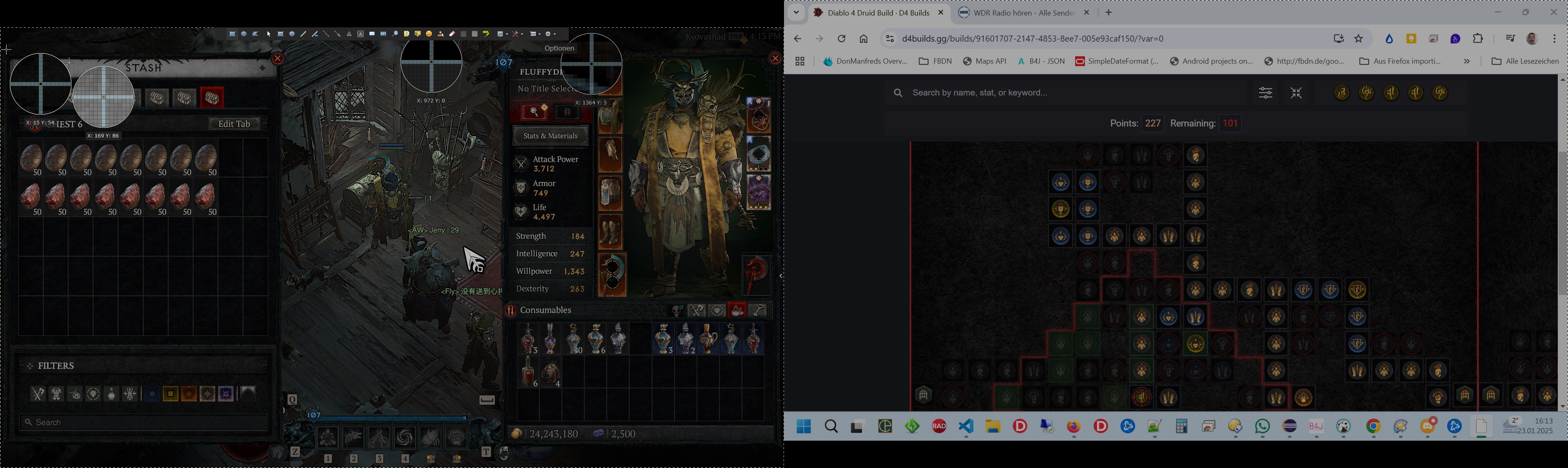Open the Consumables potion tab in inventory
The image size is (1568, 468).
pyautogui.click(x=737, y=311)
